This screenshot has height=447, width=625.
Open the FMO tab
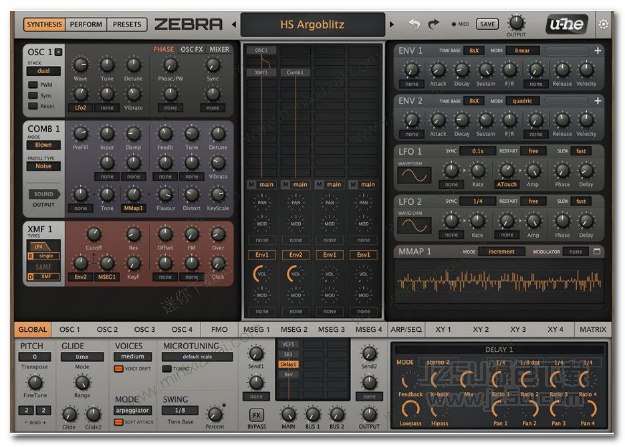tap(219, 329)
